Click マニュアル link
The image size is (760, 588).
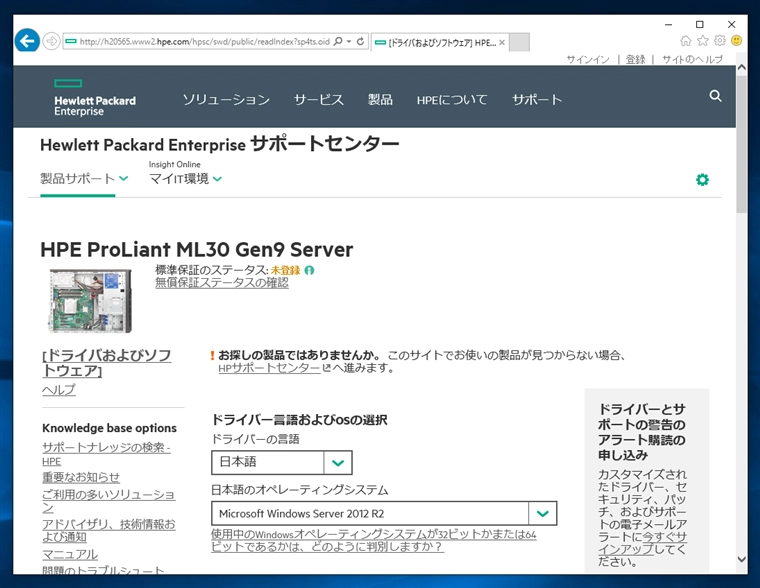pyautogui.click(x=70, y=555)
